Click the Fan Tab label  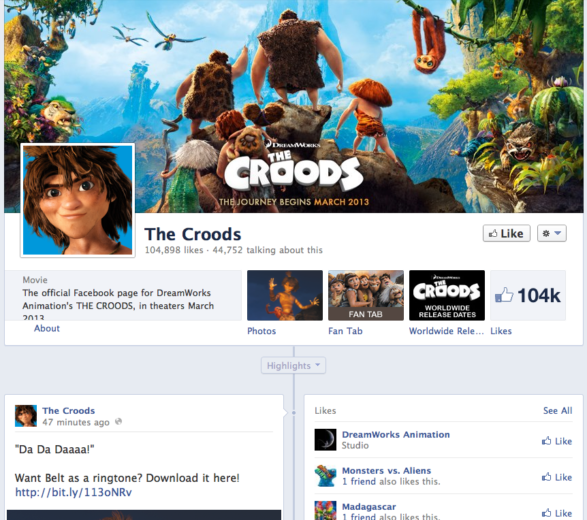coord(346,331)
